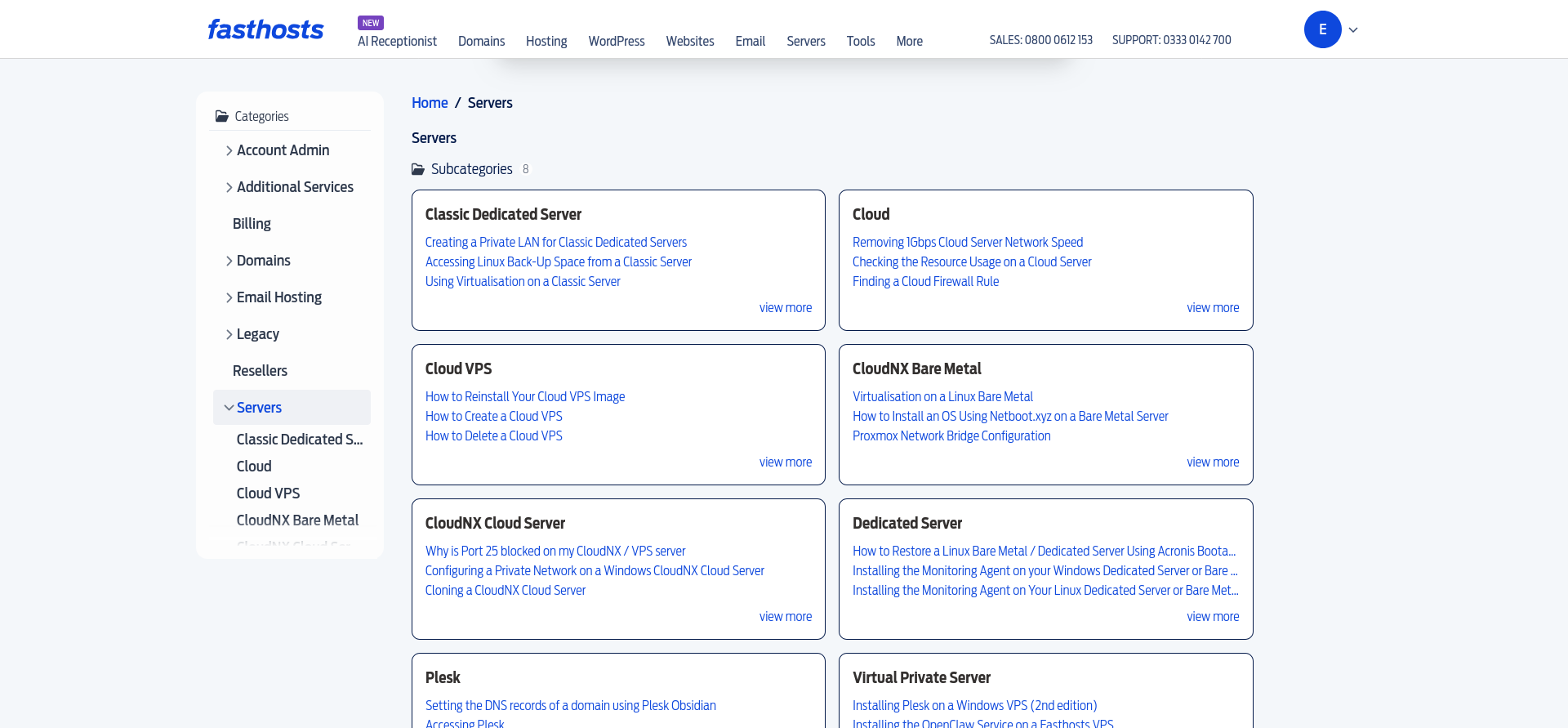Click the fasthosts logo
Screen dimensions: 1568x728
pos(265,29)
